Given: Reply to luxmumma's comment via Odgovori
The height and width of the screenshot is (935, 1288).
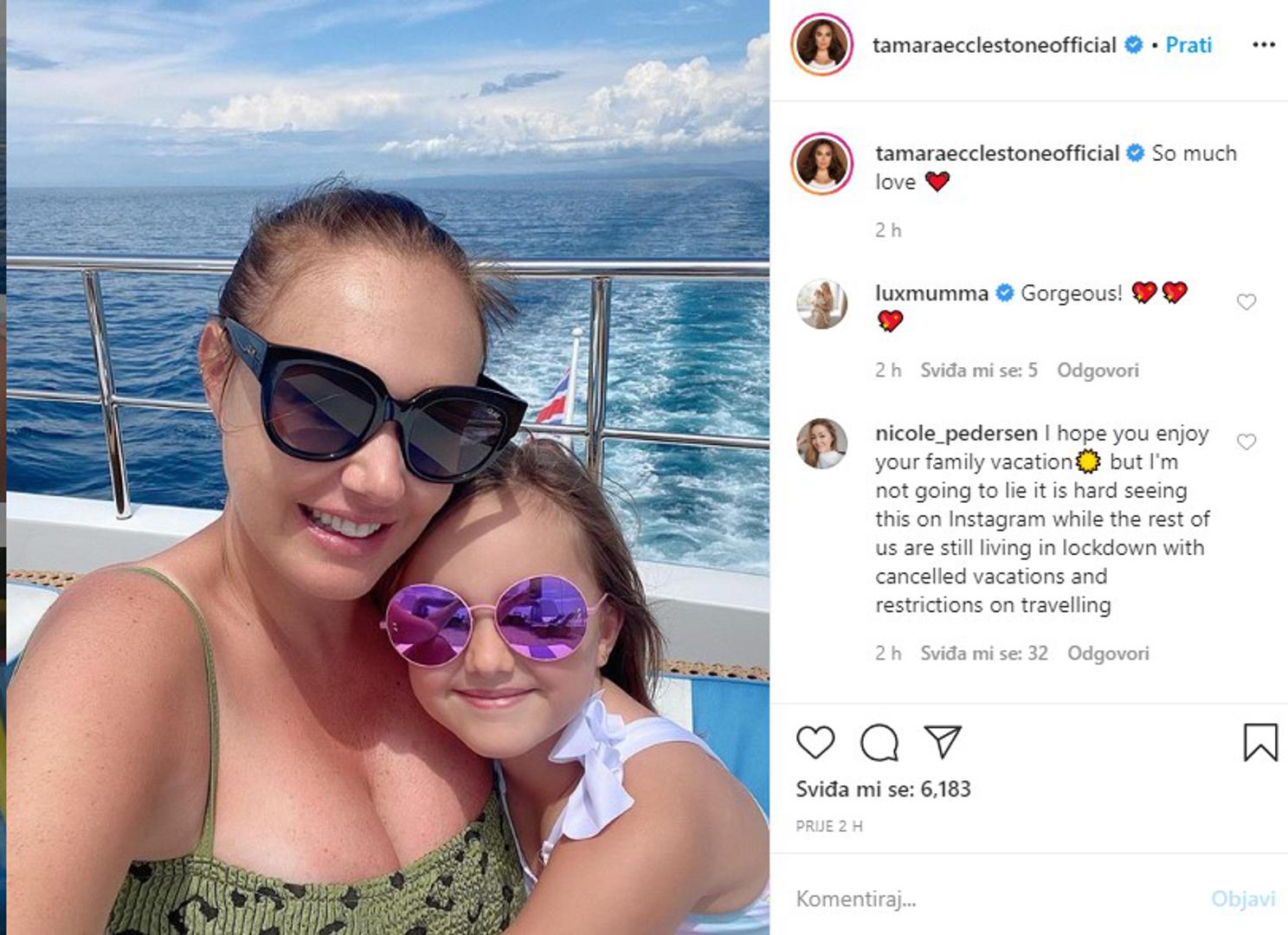Looking at the screenshot, I should pos(1098,371).
